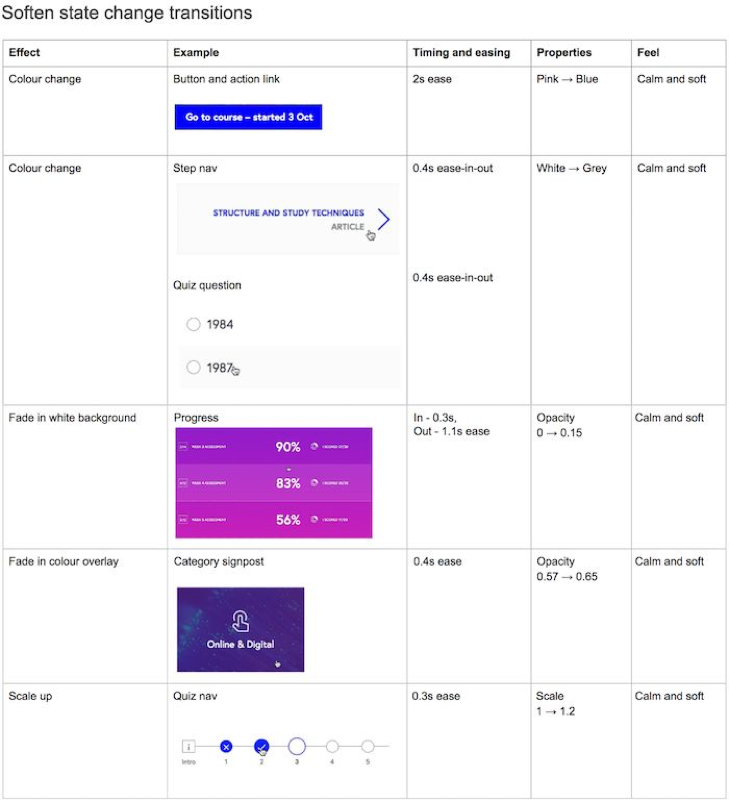This screenshot has height=802, width=729.
Task: Click the Go to course – started 3 Oct button
Action: [248, 117]
